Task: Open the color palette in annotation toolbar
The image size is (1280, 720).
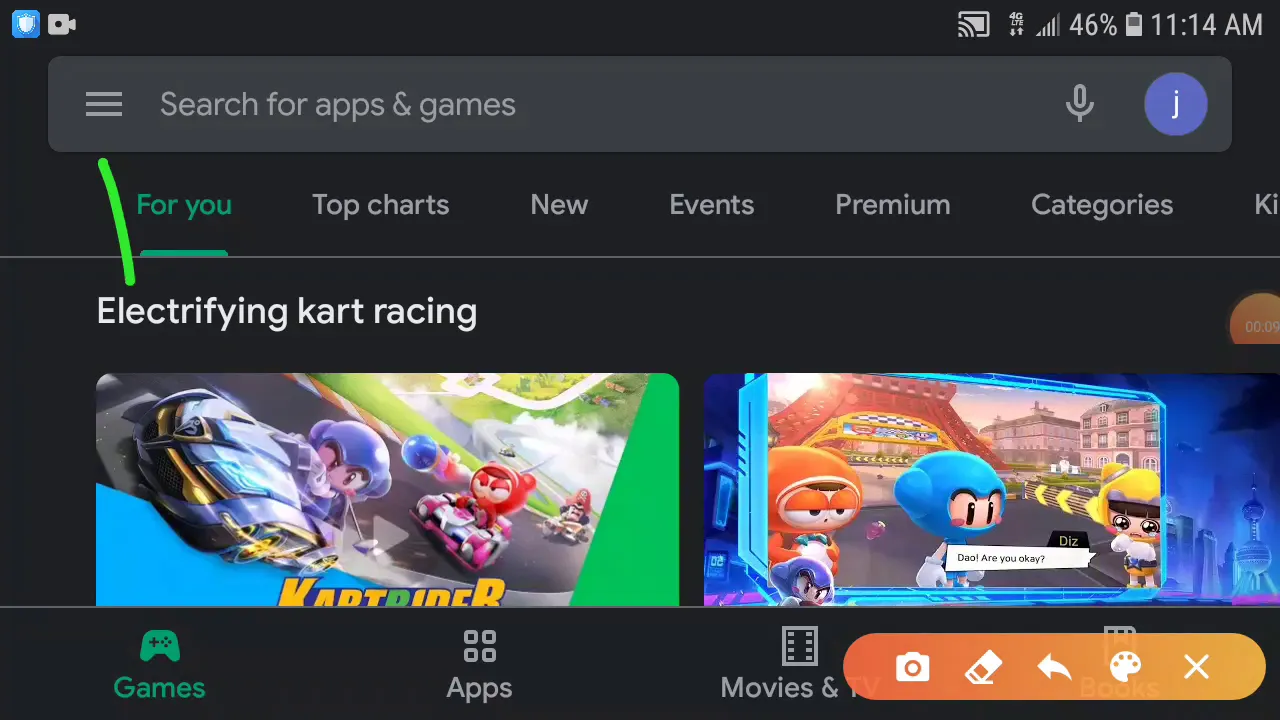Action: pos(1125,667)
